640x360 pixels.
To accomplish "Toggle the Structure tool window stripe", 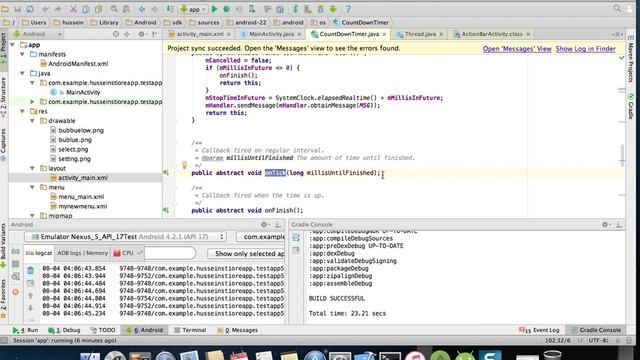I will 3,97.
